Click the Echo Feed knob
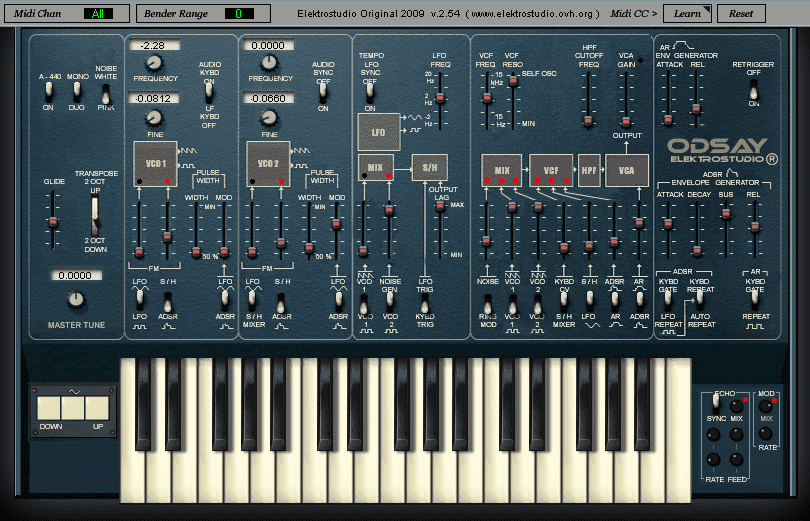The height and width of the screenshot is (521, 810). pyautogui.click(x=737, y=460)
